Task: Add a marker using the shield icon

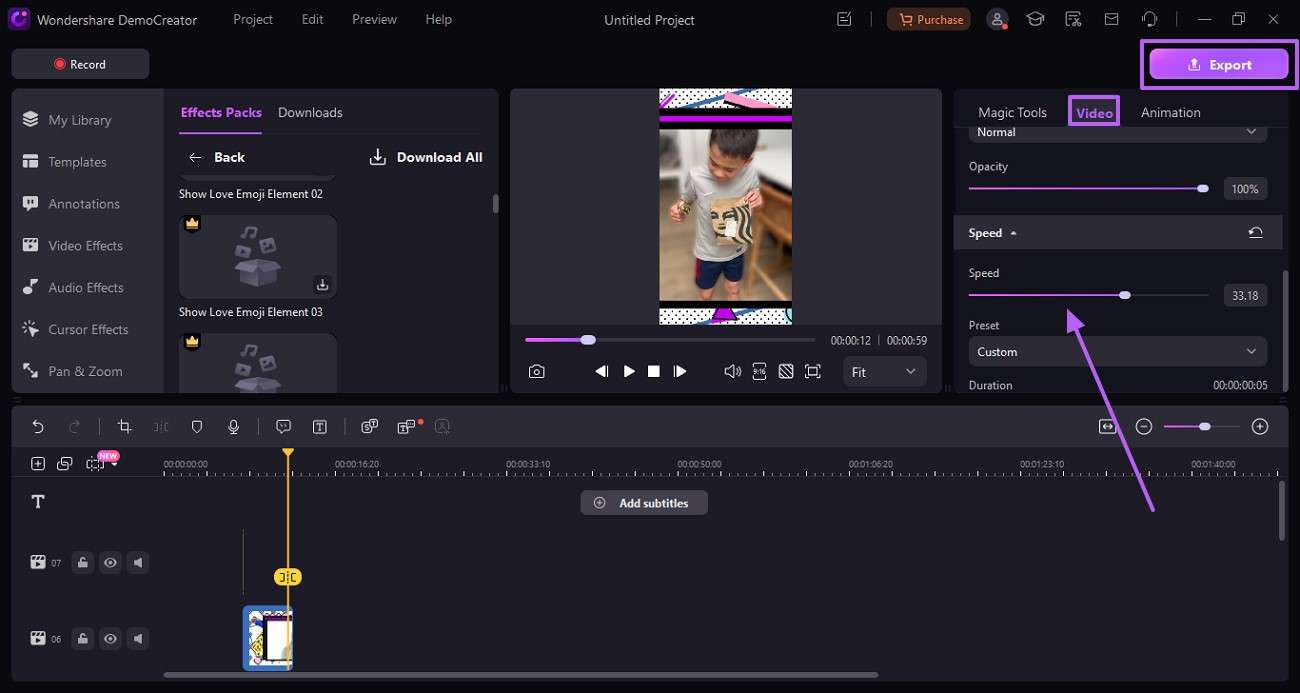Action: (197, 426)
